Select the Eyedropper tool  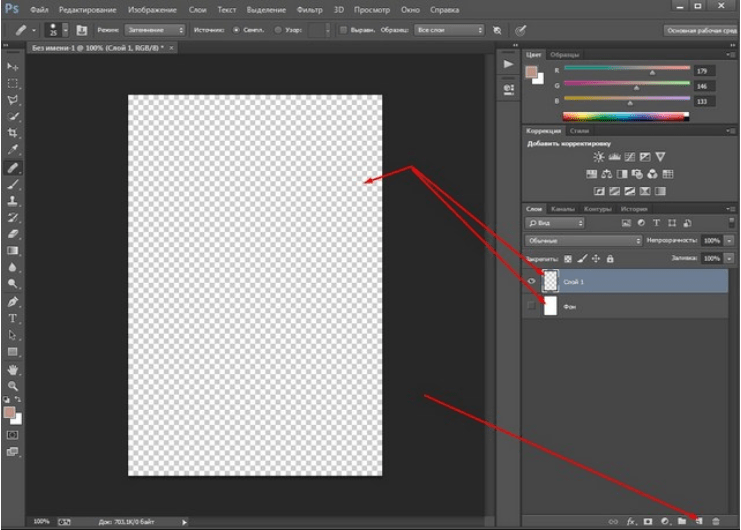(x=13, y=150)
